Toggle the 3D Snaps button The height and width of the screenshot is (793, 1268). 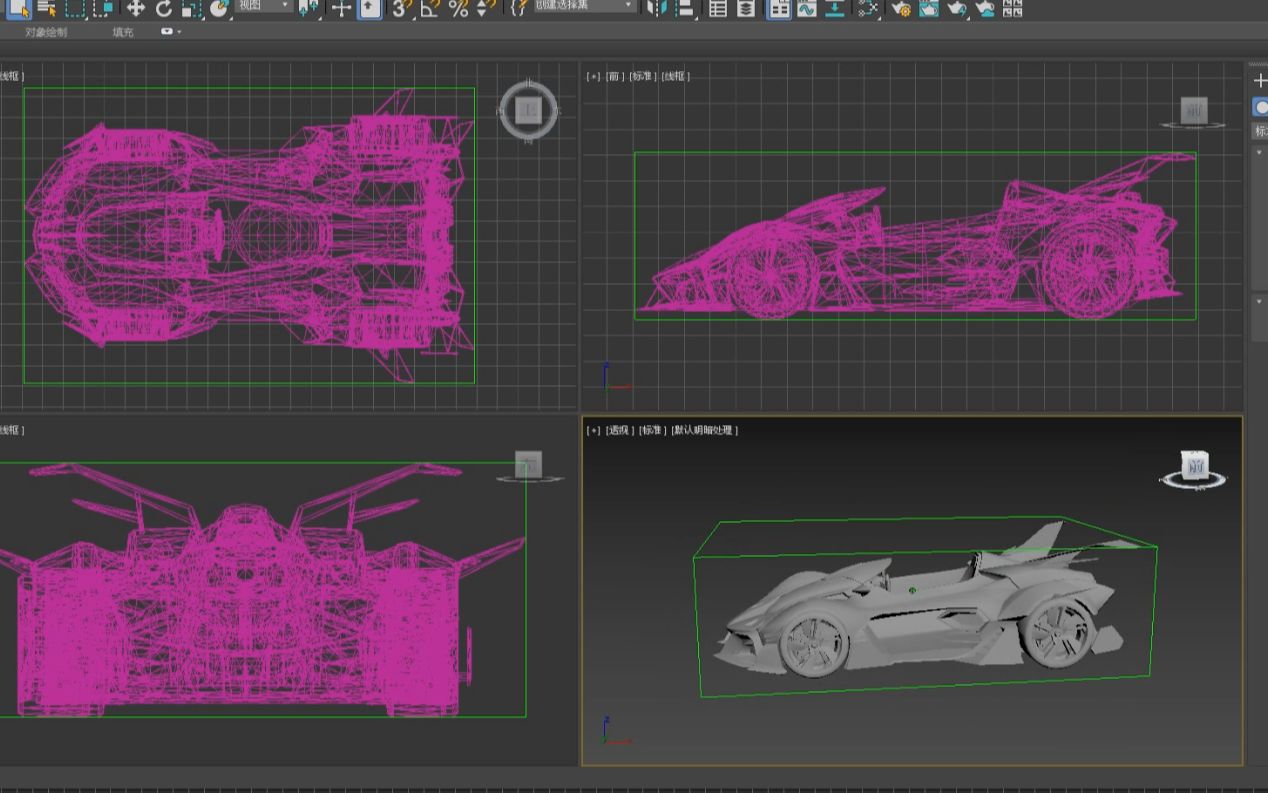402,8
